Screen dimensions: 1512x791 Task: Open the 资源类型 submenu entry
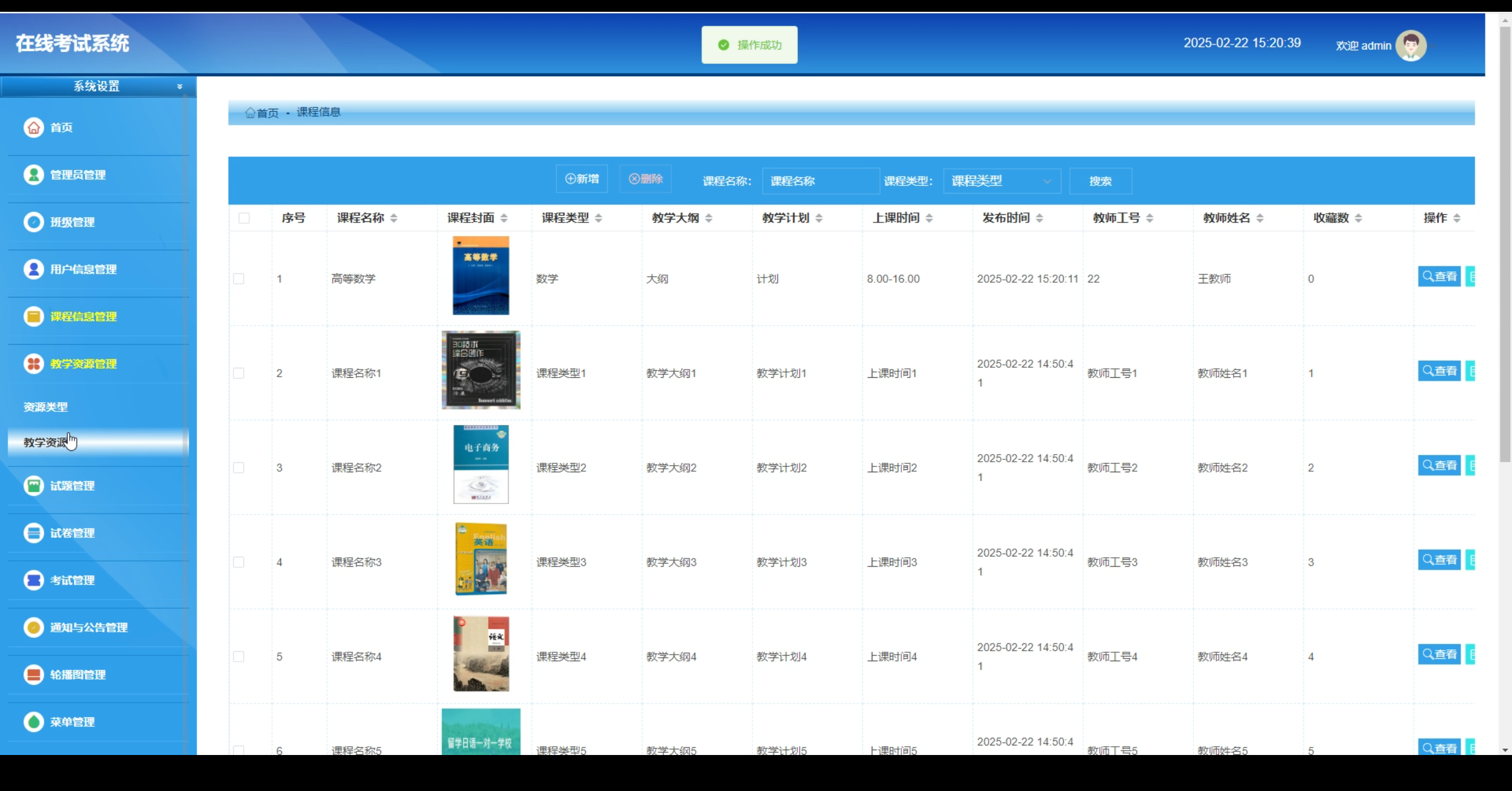click(x=45, y=407)
